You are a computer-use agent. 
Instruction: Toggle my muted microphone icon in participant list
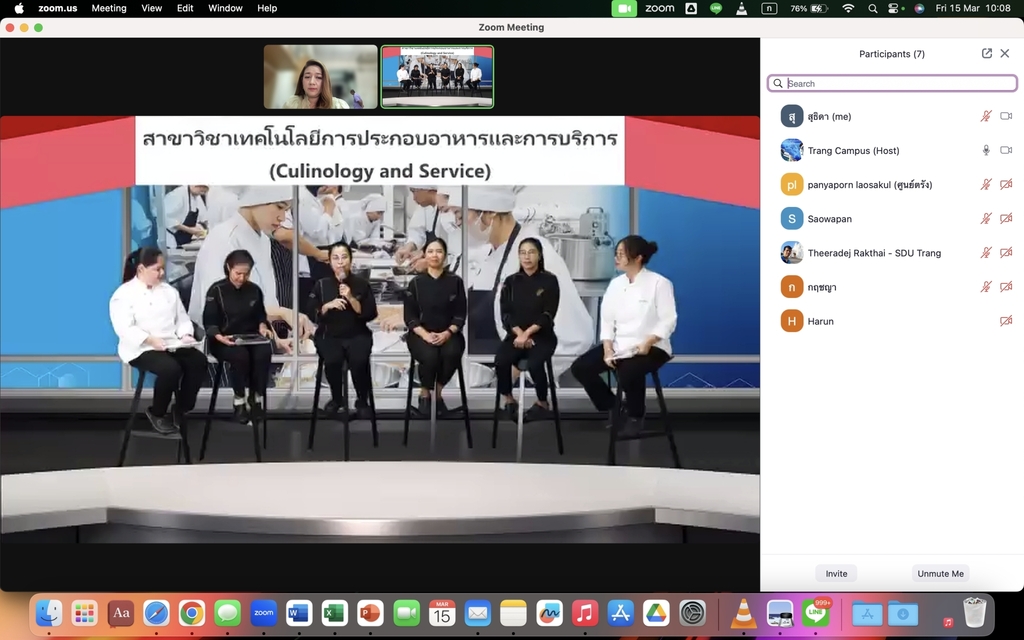pyautogui.click(x=986, y=117)
